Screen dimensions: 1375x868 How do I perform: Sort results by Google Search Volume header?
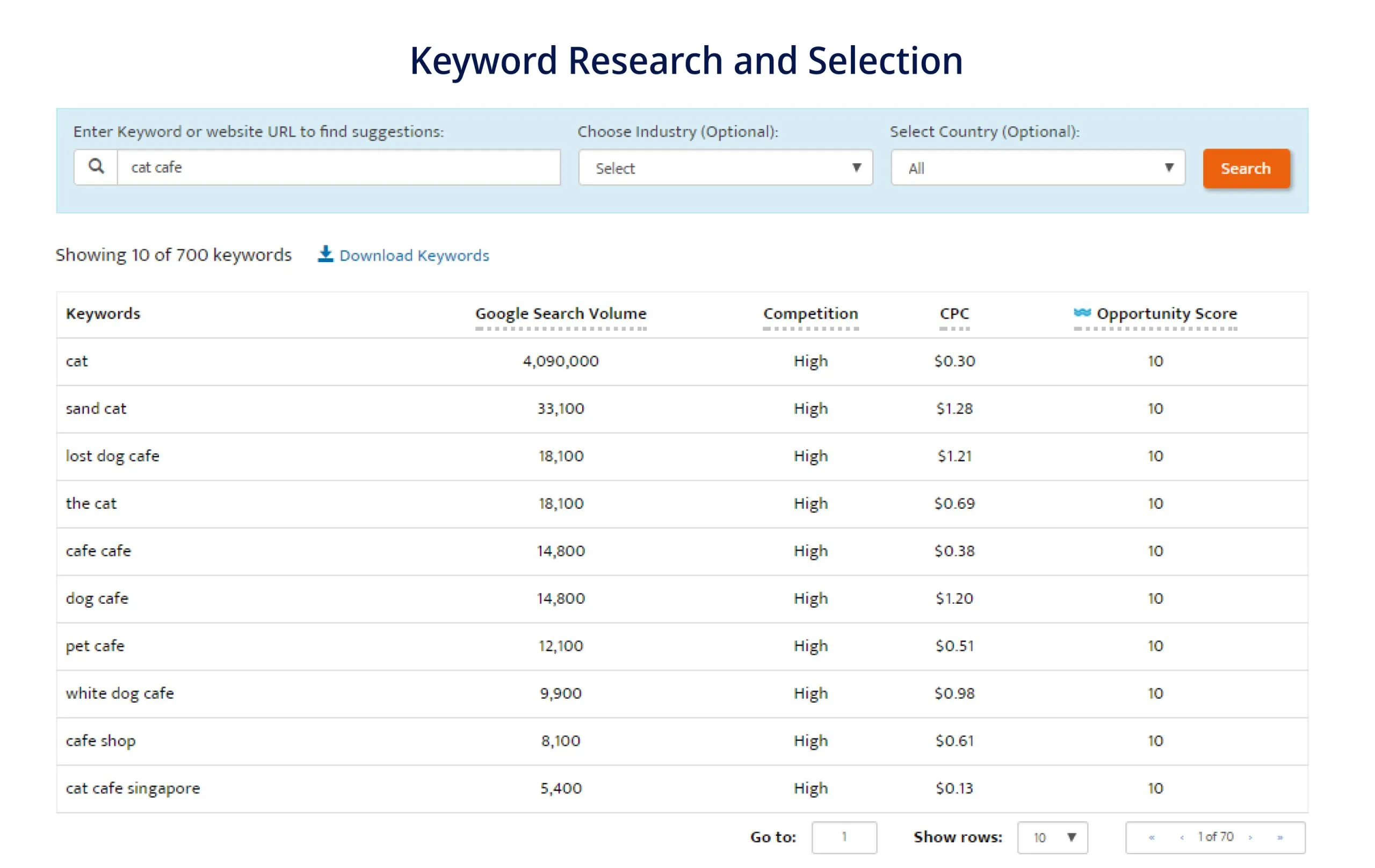click(x=560, y=313)
